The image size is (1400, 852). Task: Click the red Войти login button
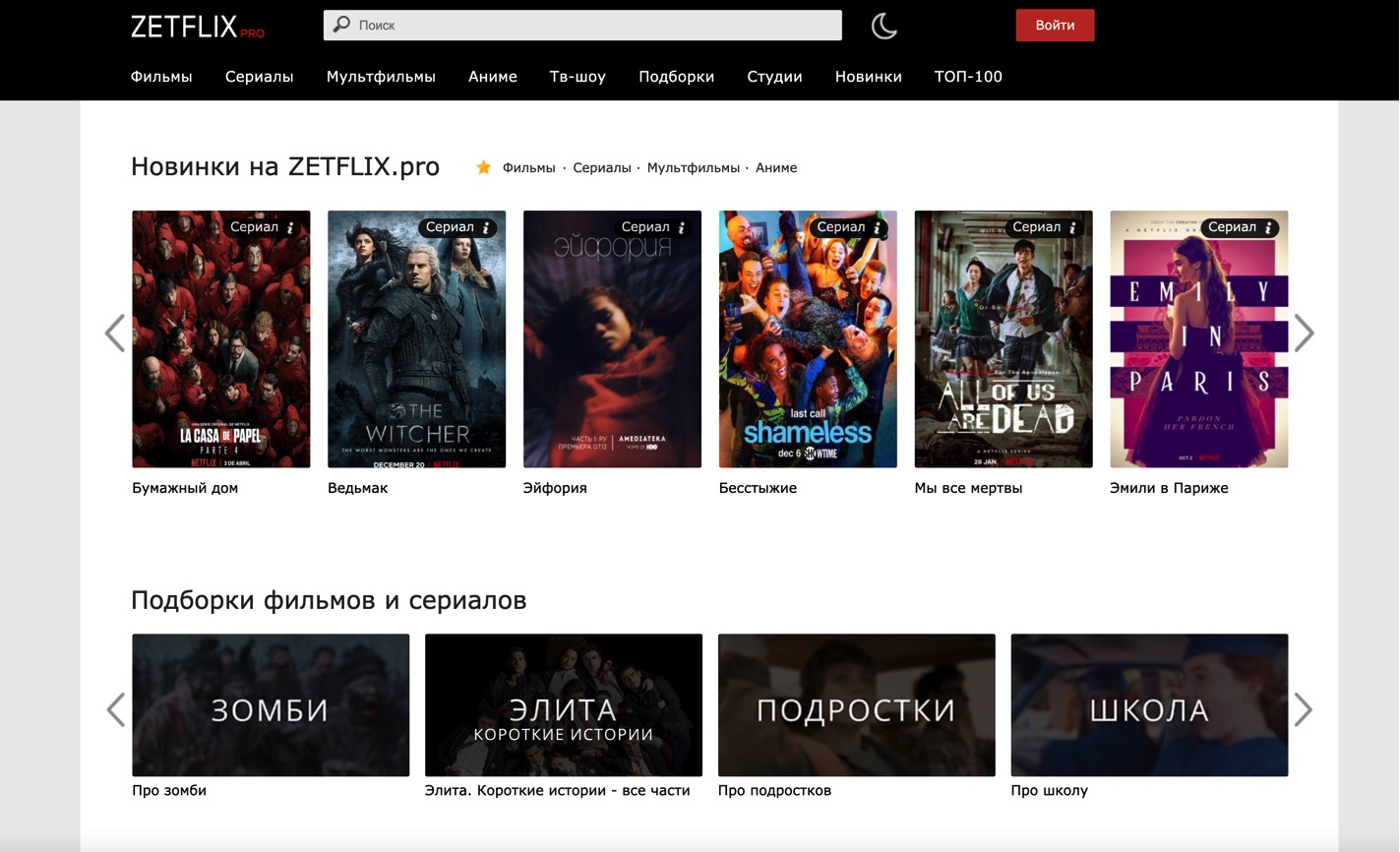click(x=1055, y=26)
